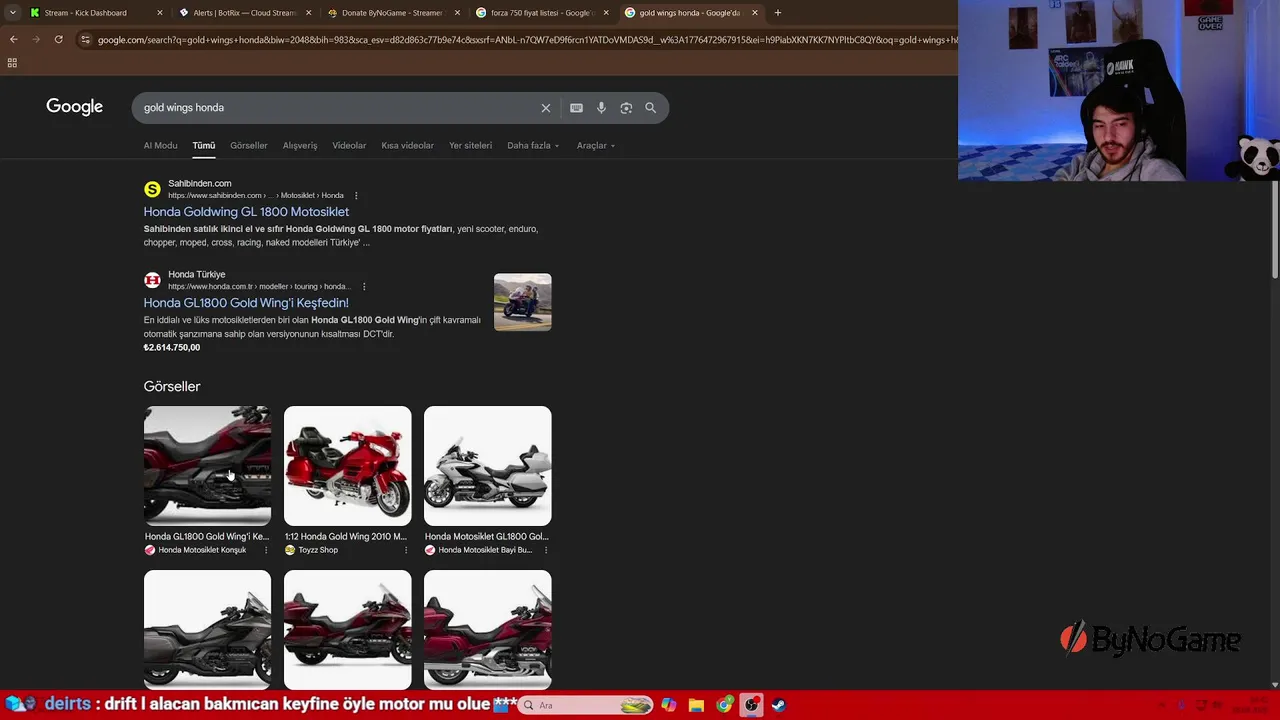
Task: Open the Toyzz Shop red Gold Wing image
Action: tap(347, 465)
